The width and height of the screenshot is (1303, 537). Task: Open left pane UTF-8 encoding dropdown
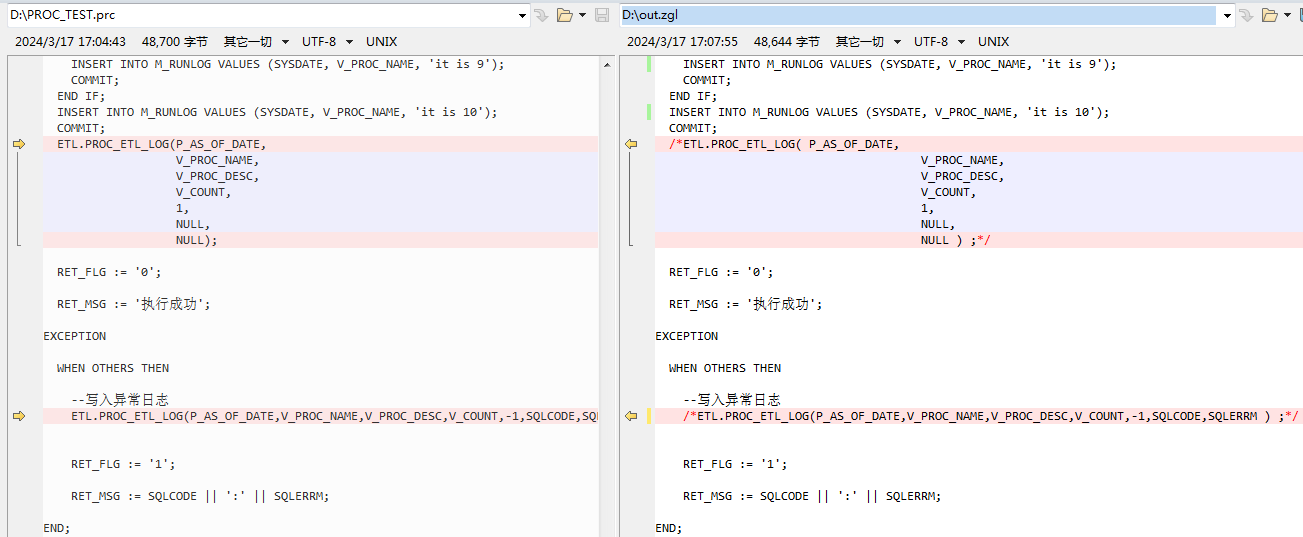coord(327,41)
